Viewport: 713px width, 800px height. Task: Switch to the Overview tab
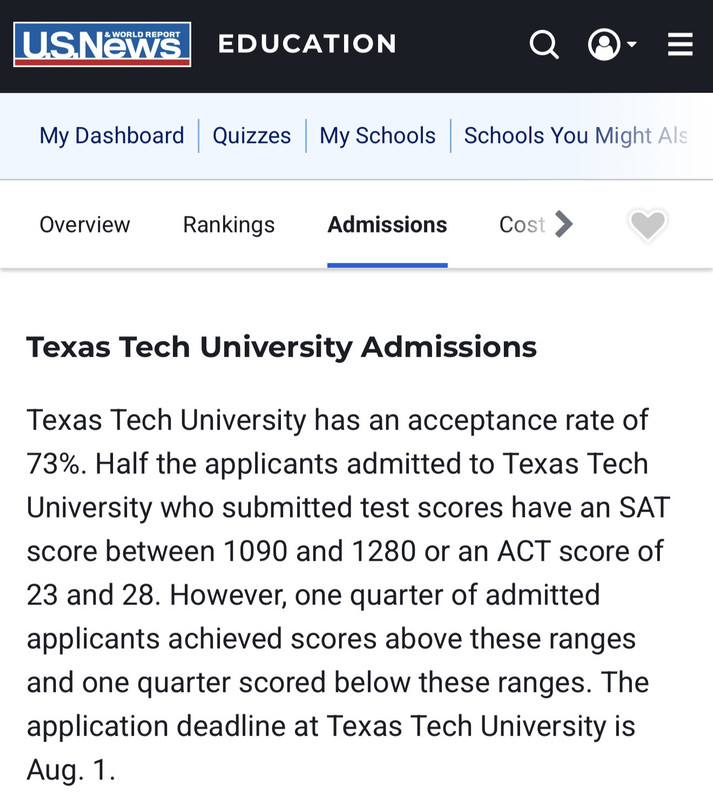[x=84, y=225]
